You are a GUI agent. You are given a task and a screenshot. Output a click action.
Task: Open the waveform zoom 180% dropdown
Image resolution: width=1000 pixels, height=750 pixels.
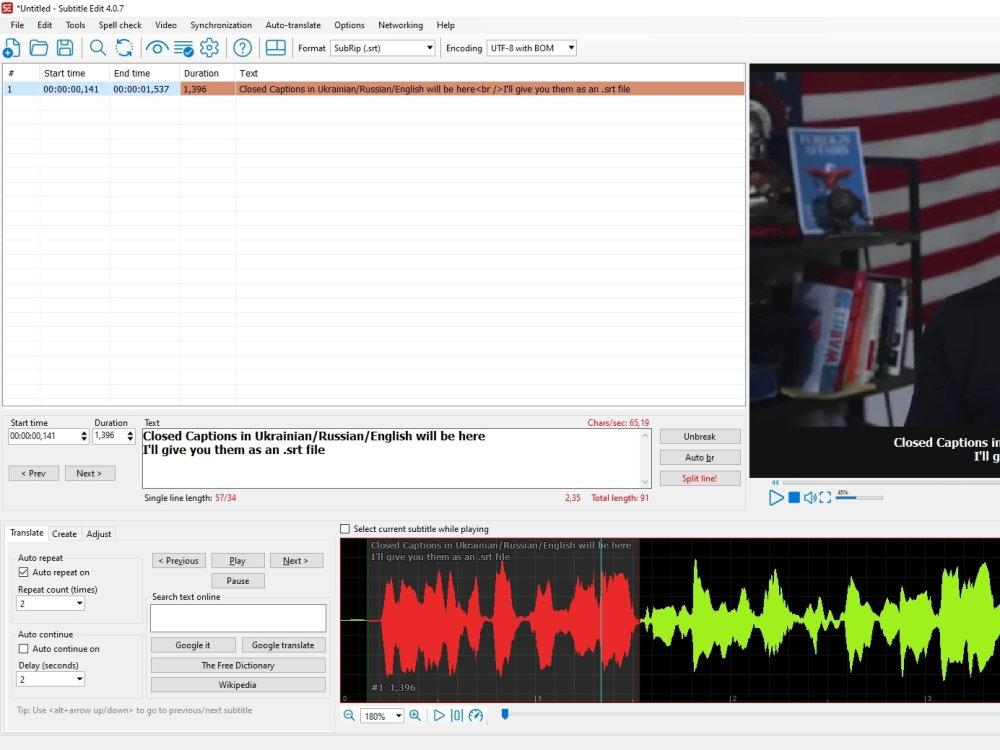click(x=383, y=716)
